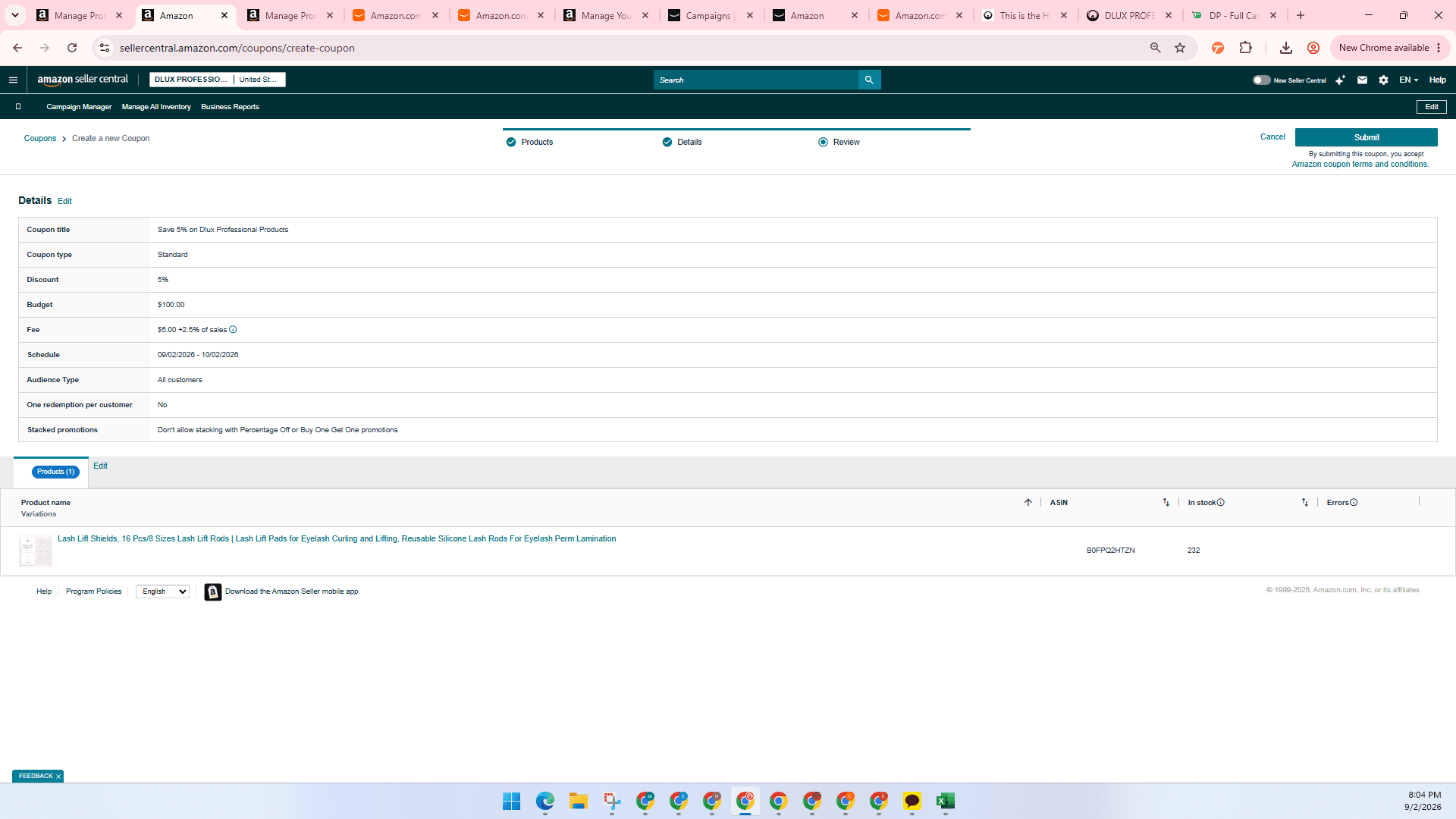Submit the coupon
The height and width of the screenshot is (819, 1456).
[1366, 137]
